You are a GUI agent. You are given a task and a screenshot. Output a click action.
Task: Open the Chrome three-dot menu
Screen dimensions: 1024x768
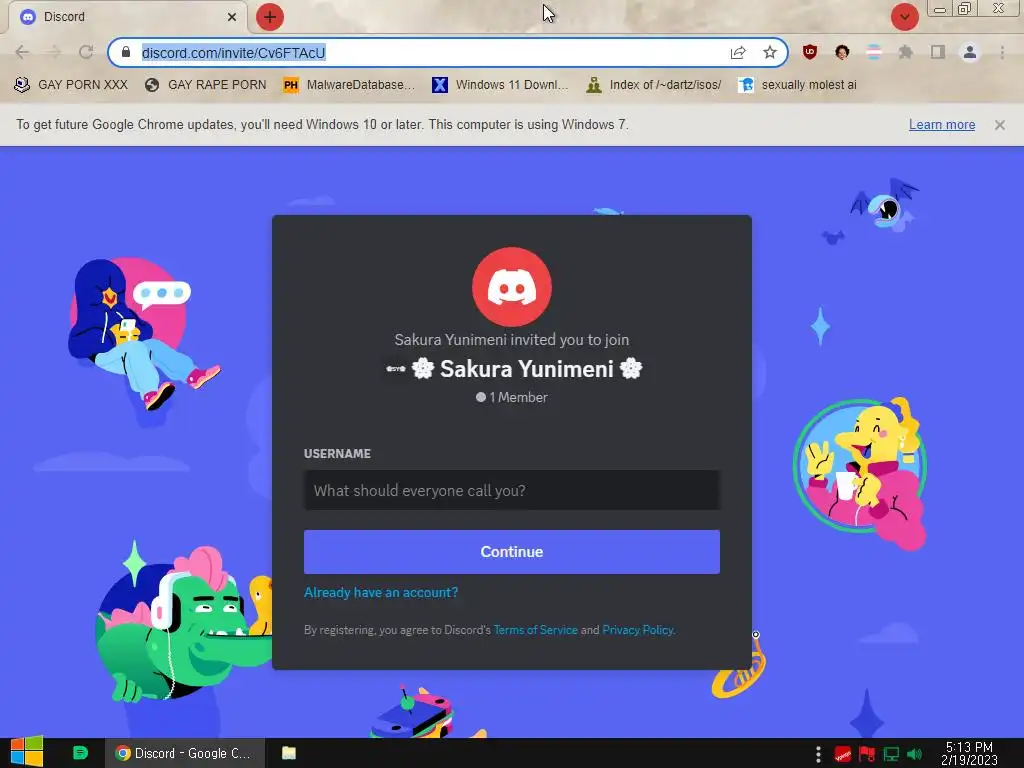[x=1002, y=52]
